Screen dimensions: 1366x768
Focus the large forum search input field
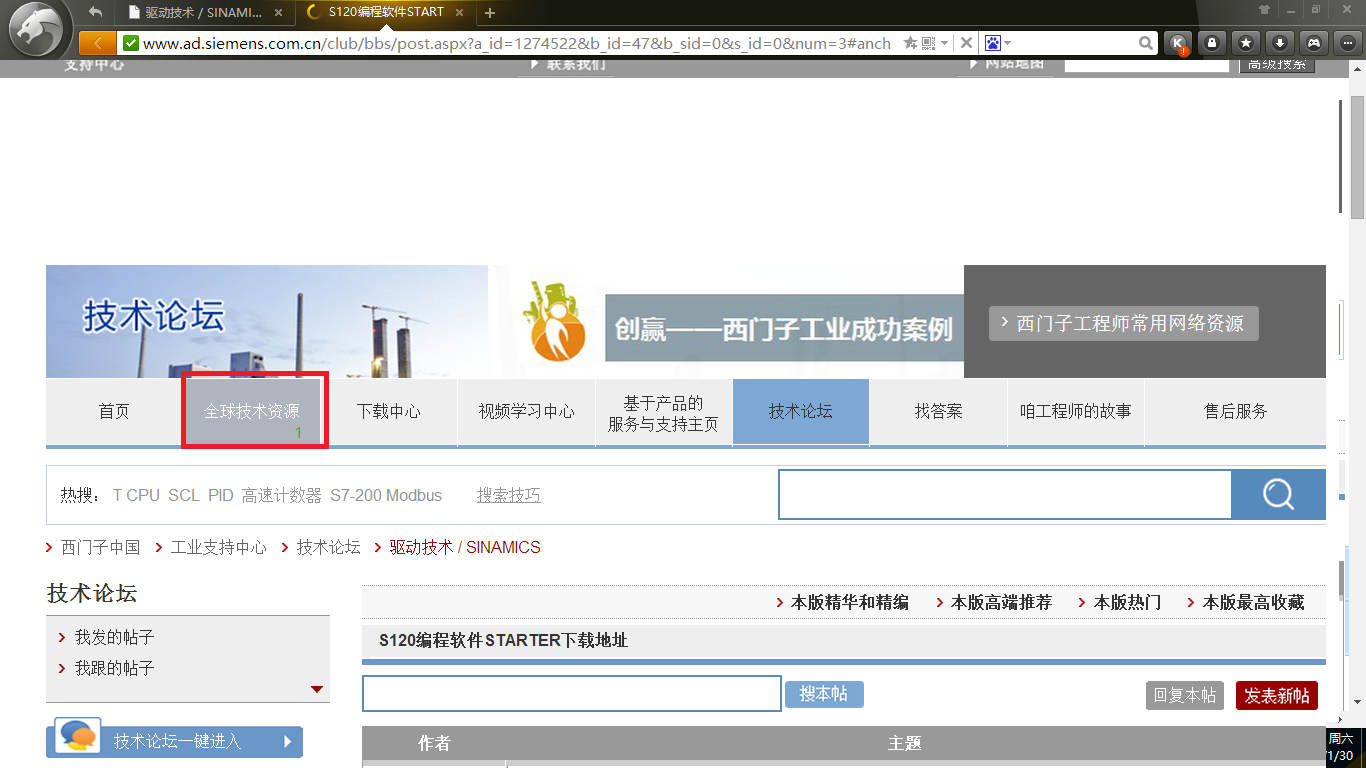pyautogui.click(x=1004, y=494)
